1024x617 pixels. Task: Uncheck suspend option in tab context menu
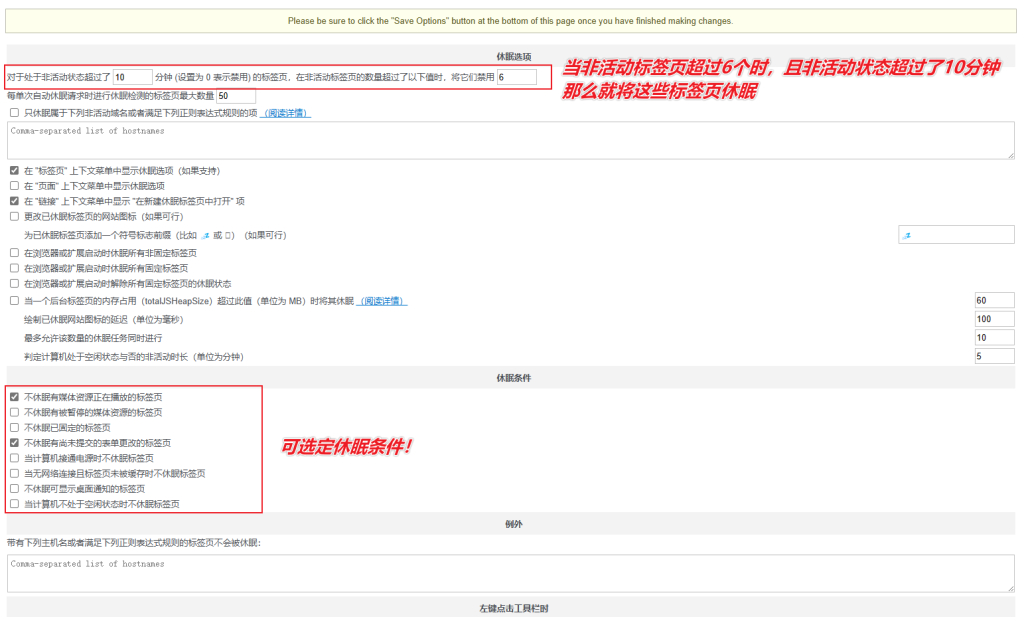tap(14, 169)
